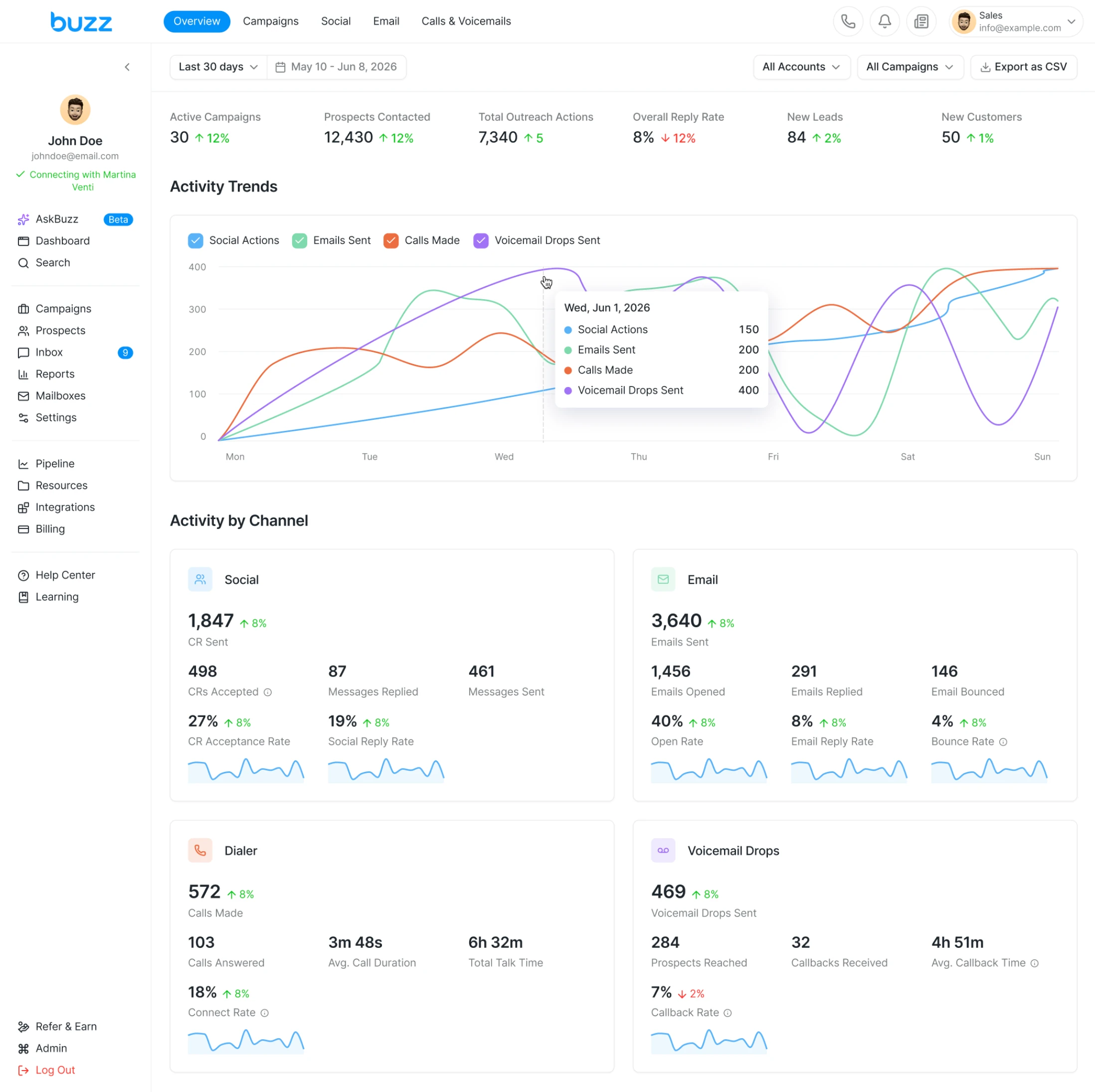Click the Dashboard icon in sidebar
The width and height of the screenshot is (1095, 1092).
point(23,241)
